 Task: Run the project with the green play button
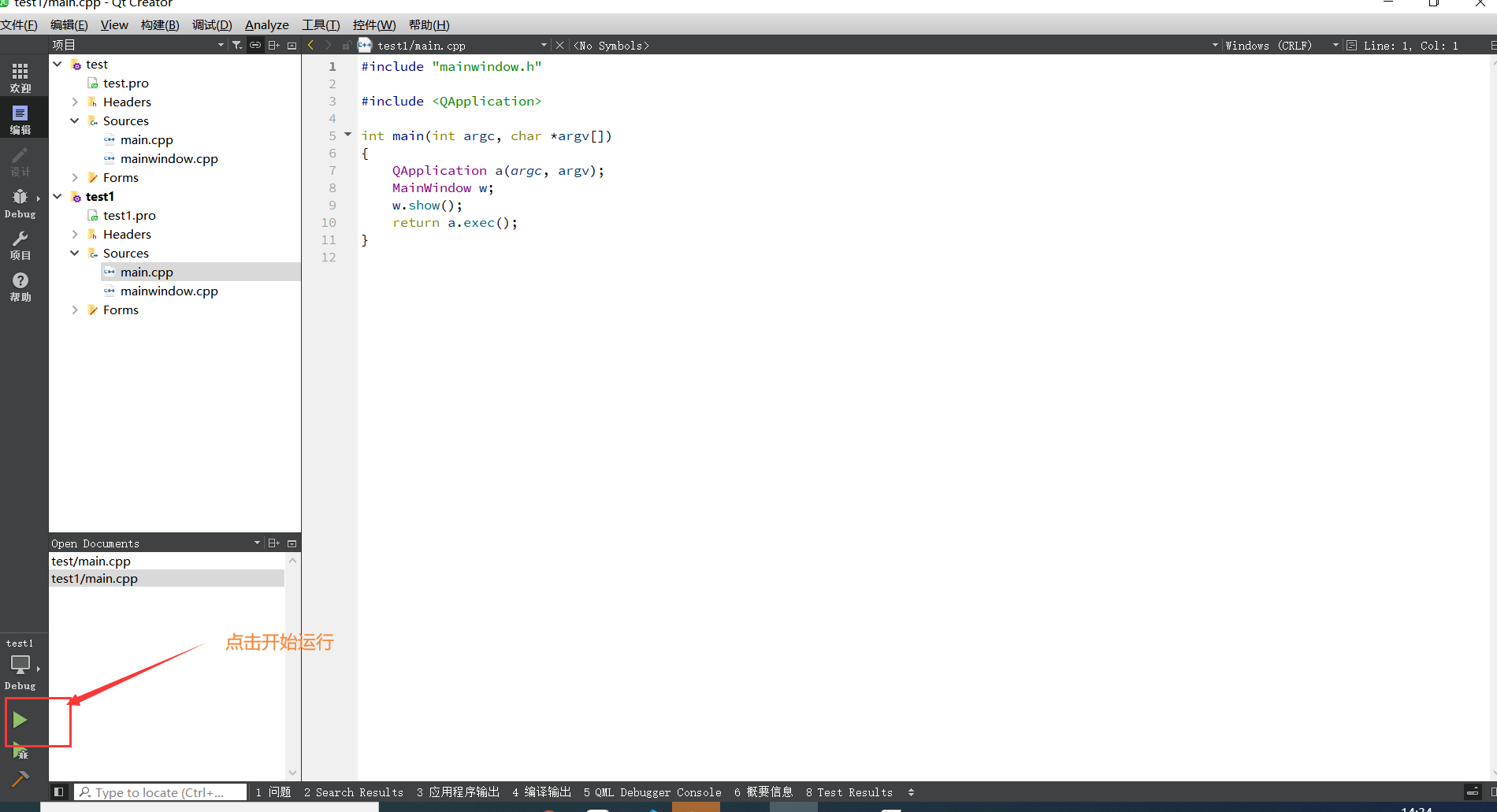(x=20, y=718)
